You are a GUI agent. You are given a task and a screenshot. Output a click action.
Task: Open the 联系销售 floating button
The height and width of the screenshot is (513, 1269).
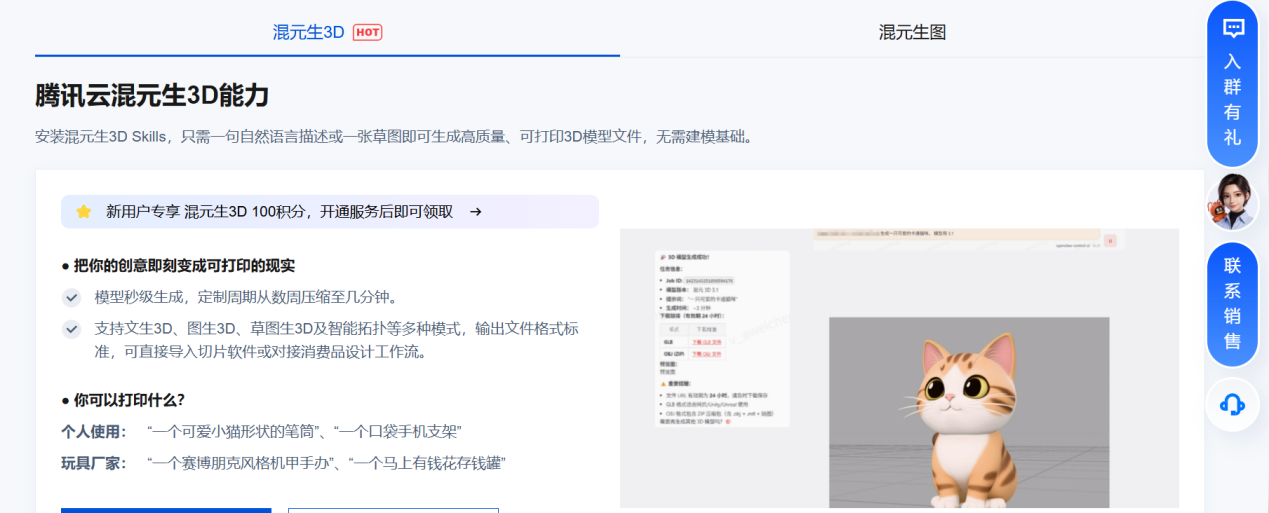(1232, 303)
